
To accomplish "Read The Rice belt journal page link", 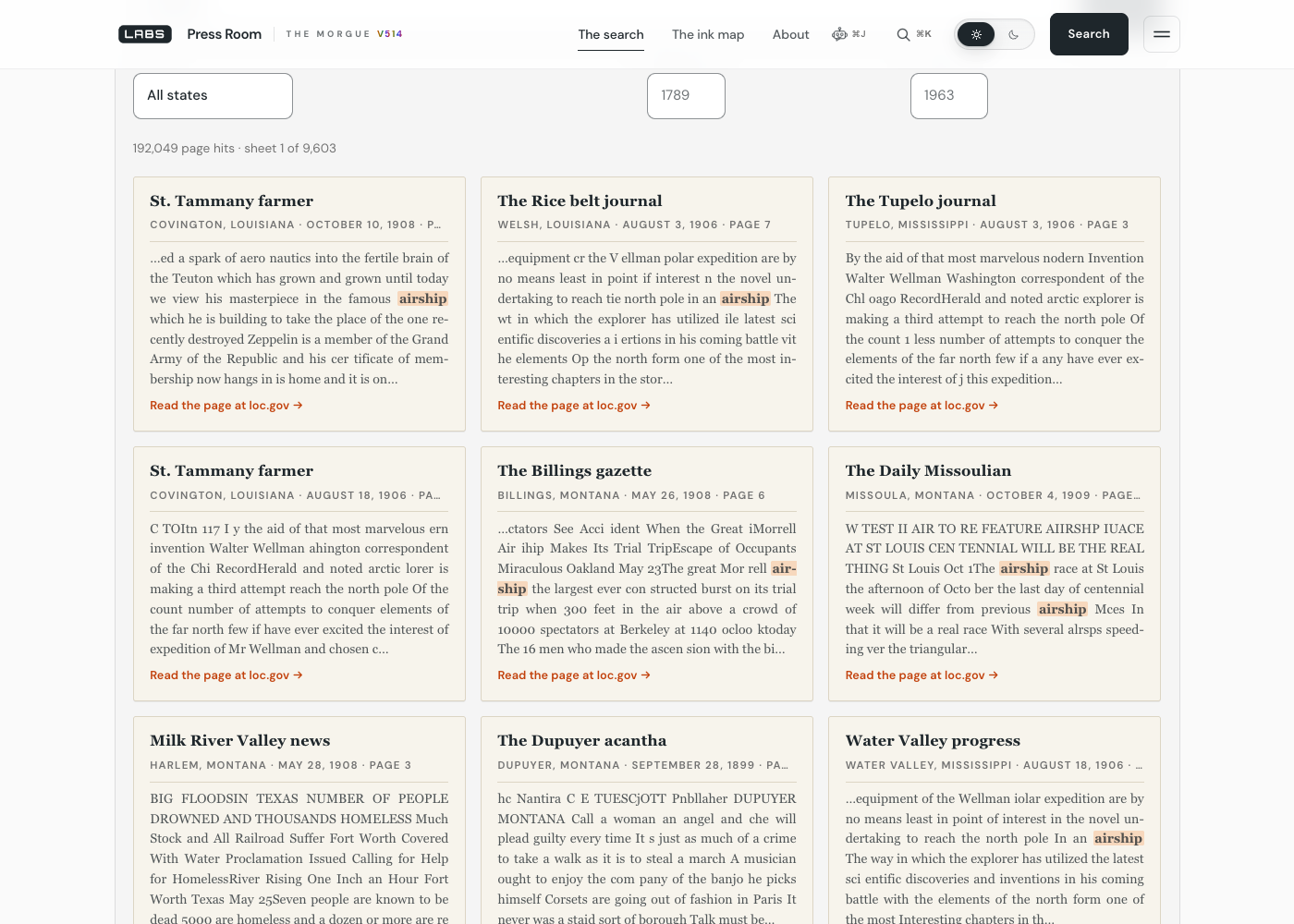I will pyautogui.click(x=574, y=406).
